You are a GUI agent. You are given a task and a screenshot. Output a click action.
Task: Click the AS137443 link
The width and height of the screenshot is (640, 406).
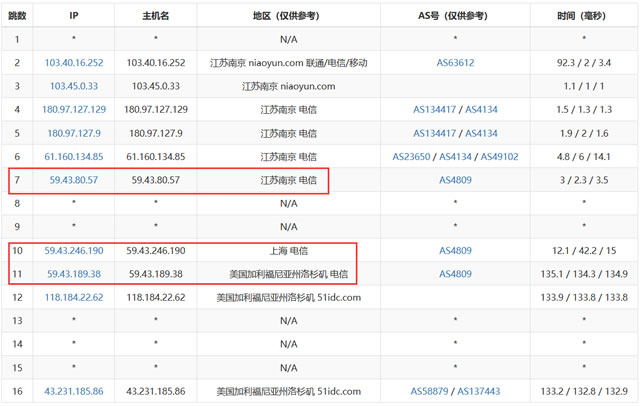pos(479,391)
